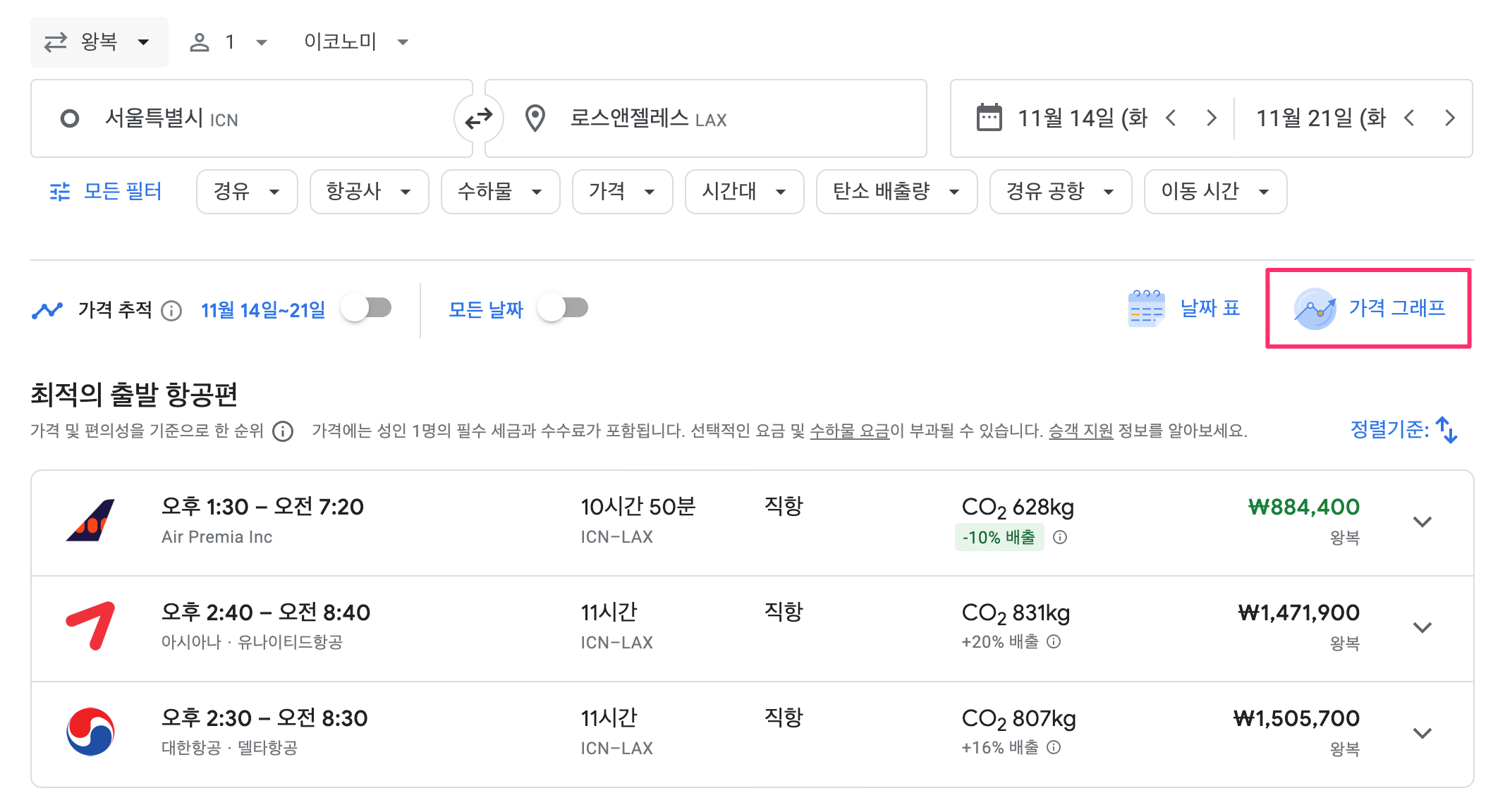This screenshot has width=1505, height=812.
Task: Click the airport swap icon between origin and destination
Action: [480, 118]
